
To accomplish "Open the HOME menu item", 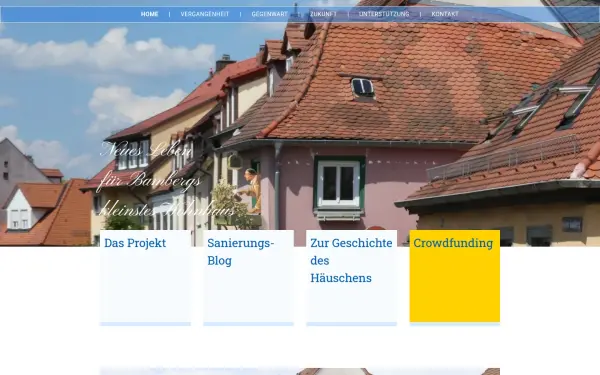I will (149, 14).
